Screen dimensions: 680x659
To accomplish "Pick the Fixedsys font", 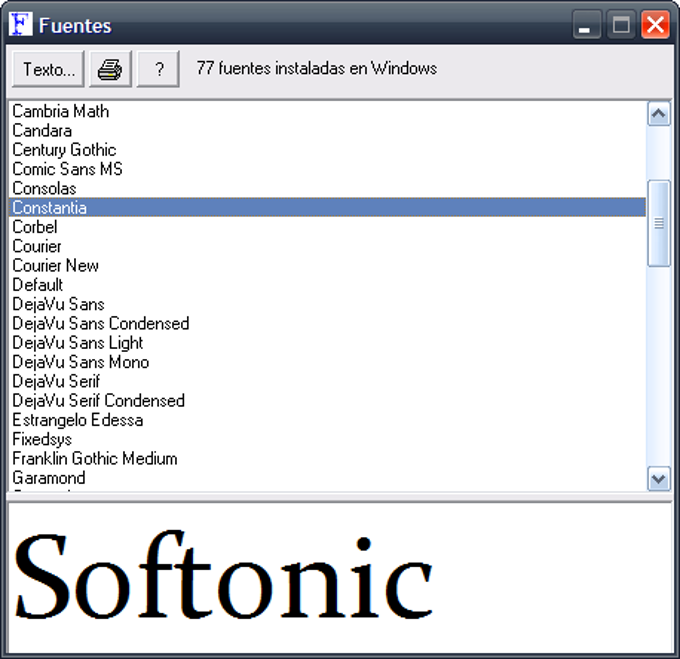I will tap(327, 439).
